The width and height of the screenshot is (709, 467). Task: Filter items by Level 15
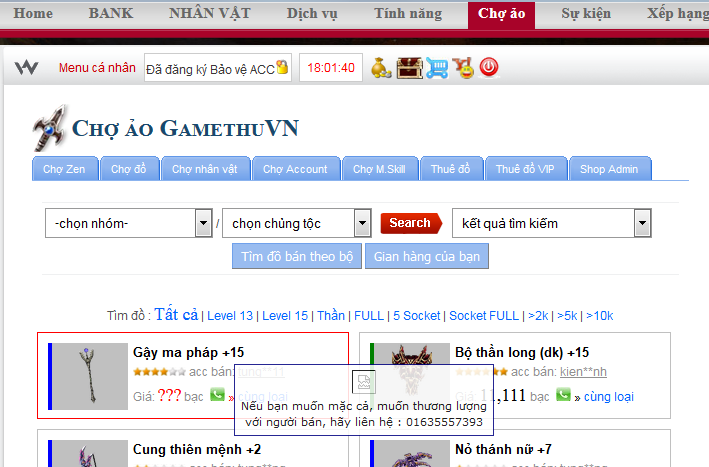click(x=285, y=316)
